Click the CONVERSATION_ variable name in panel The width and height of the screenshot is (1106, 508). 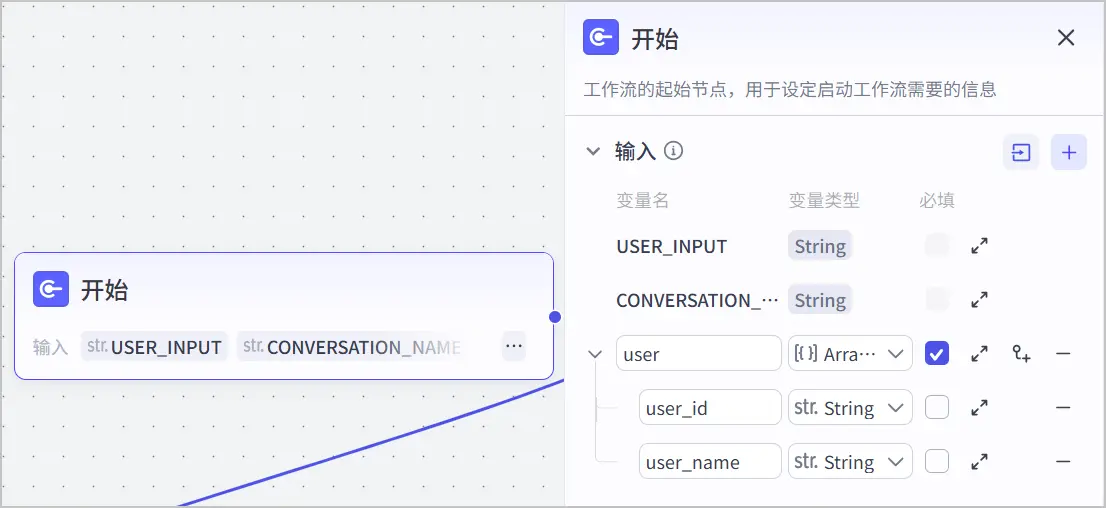click(x=698, y=300)
